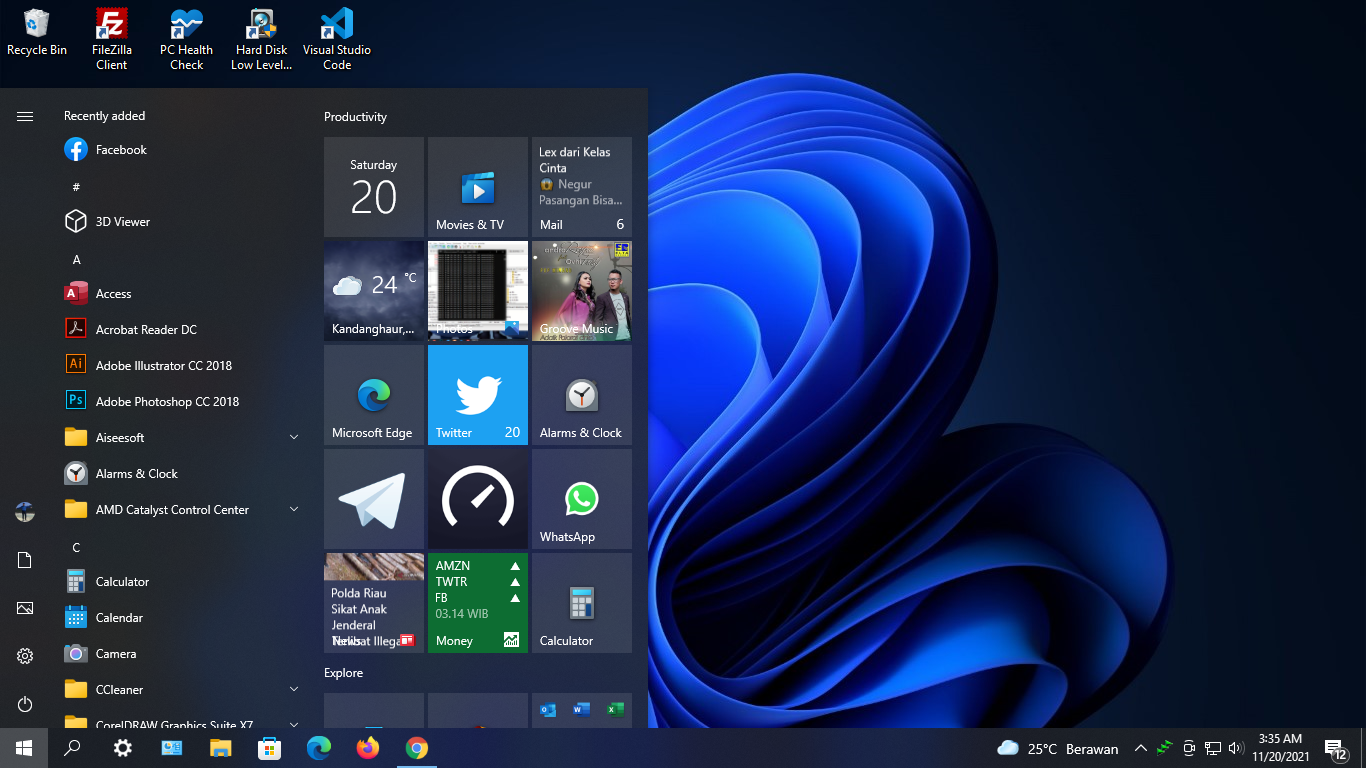The width and height of the screenshot is (1366, 768).
Task: Open the Photos tile
Action: coord(478,291)
